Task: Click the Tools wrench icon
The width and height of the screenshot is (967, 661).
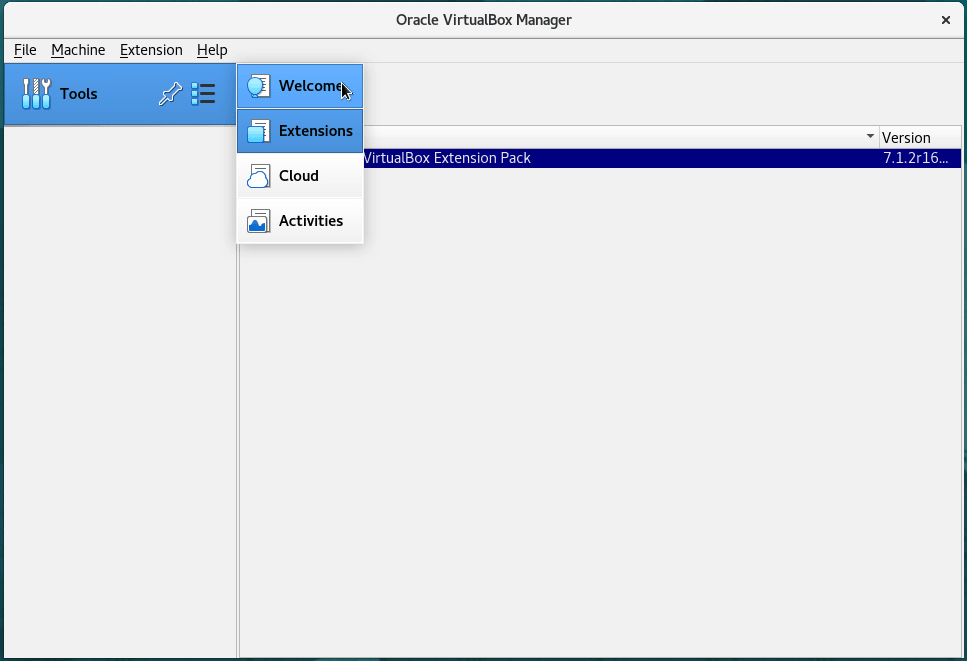Action: coord(36,94)
